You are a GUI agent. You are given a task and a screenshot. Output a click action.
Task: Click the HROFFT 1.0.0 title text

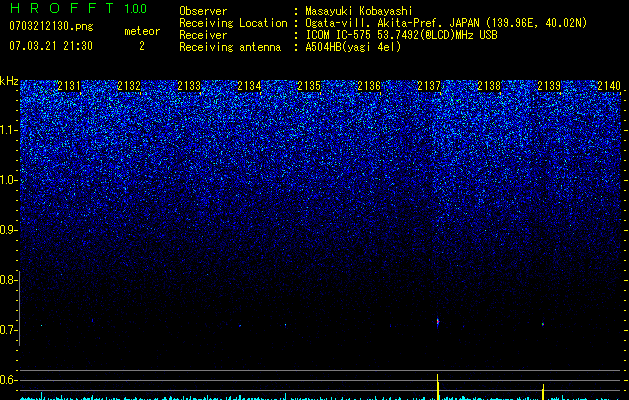[x=78, y=8]
